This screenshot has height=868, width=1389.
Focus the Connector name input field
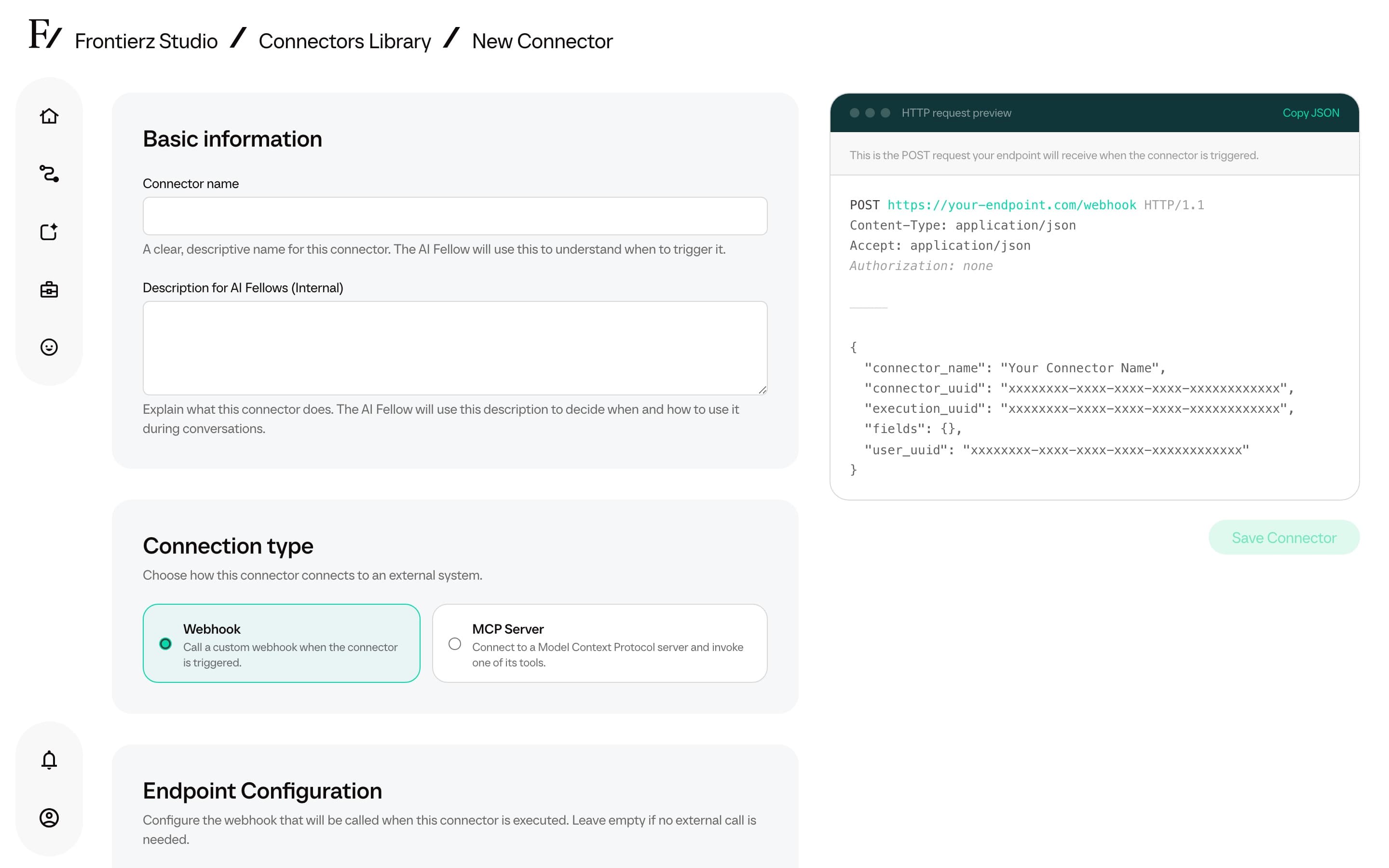455,216
